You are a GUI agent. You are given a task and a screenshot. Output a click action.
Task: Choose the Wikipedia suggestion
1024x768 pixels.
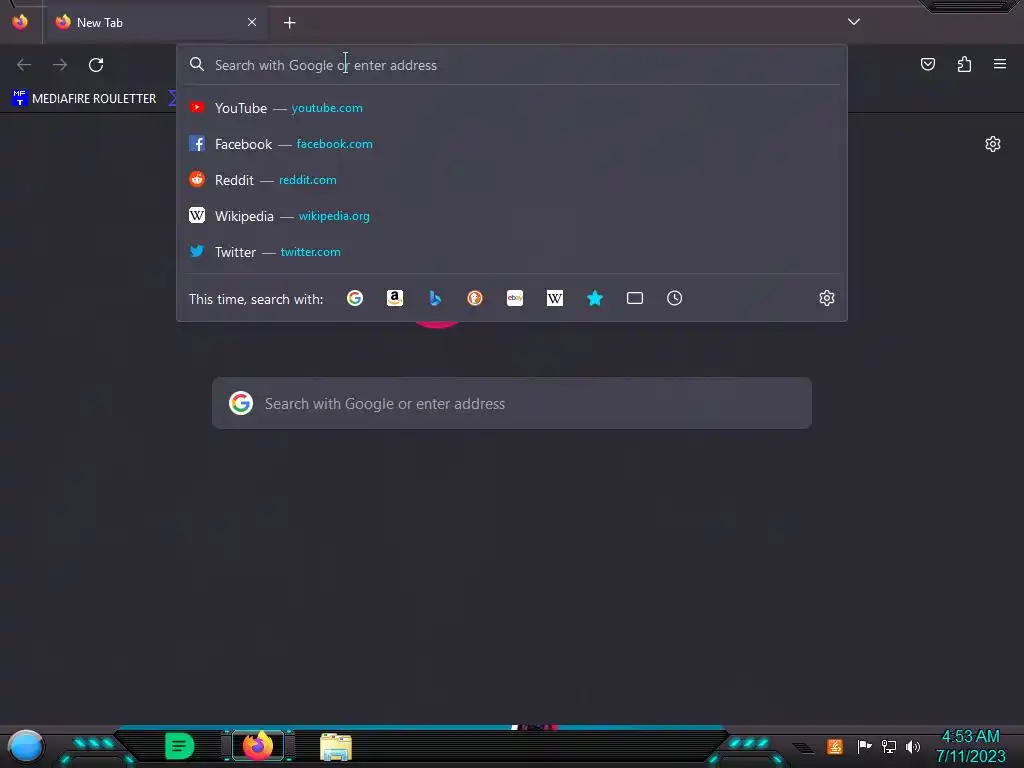pos(512,216)
